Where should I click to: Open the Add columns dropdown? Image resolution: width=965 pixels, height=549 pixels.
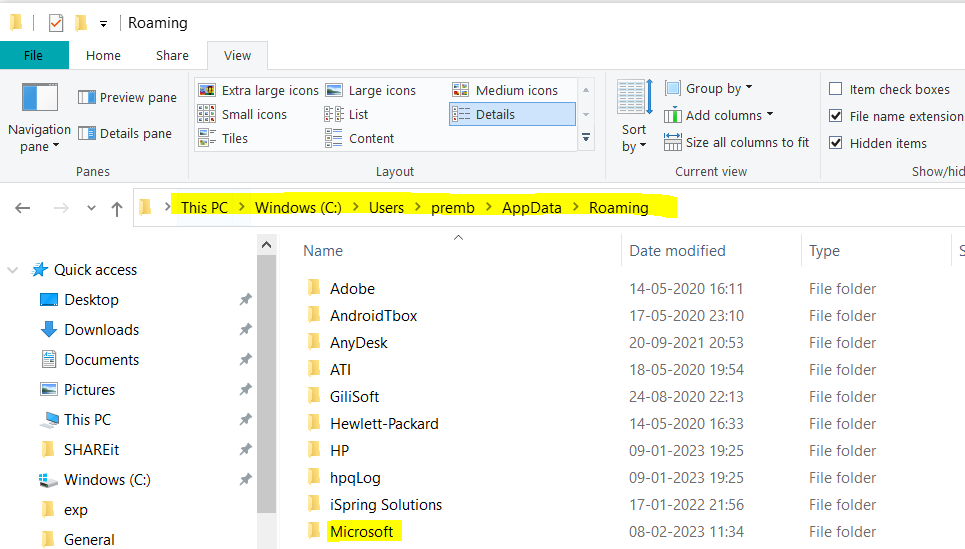[x=719, y=116]
